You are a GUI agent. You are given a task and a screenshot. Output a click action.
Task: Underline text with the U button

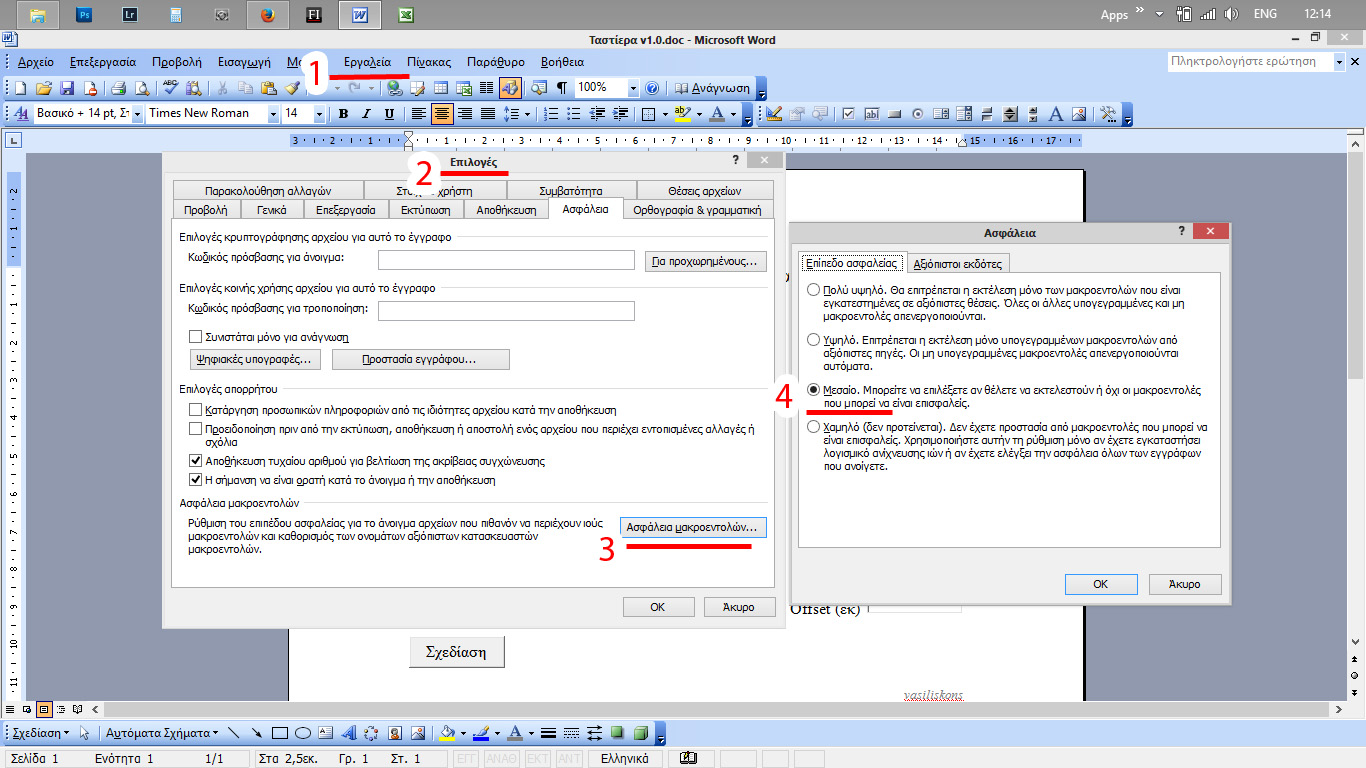[389, 114]
